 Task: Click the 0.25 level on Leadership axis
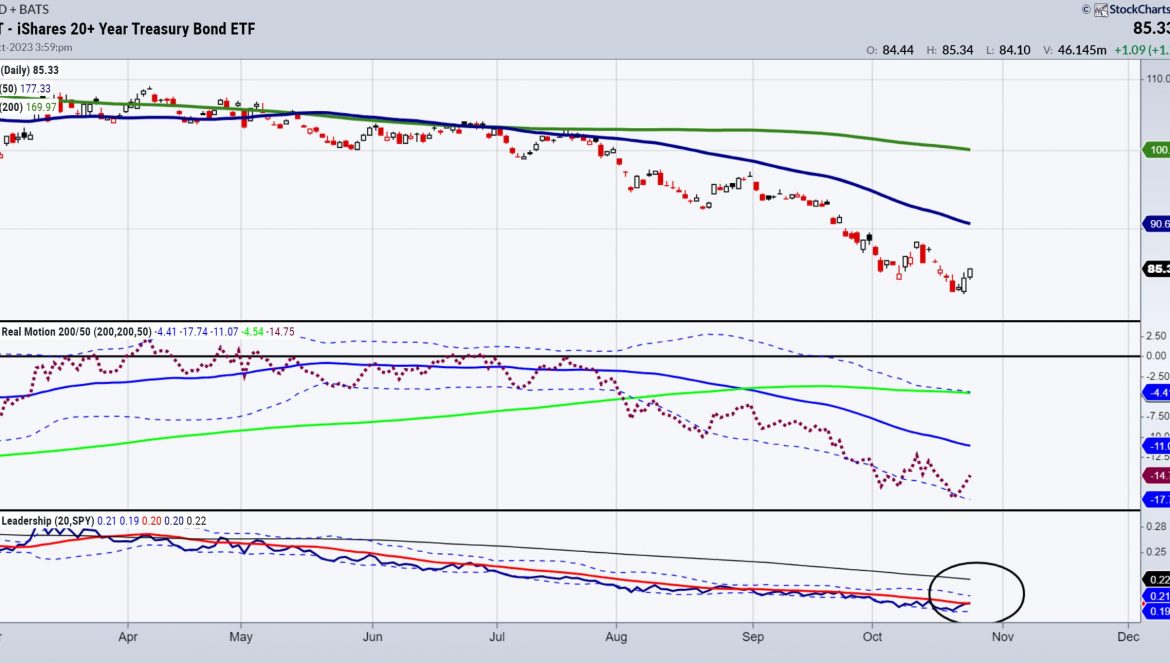pos(1157,552)
